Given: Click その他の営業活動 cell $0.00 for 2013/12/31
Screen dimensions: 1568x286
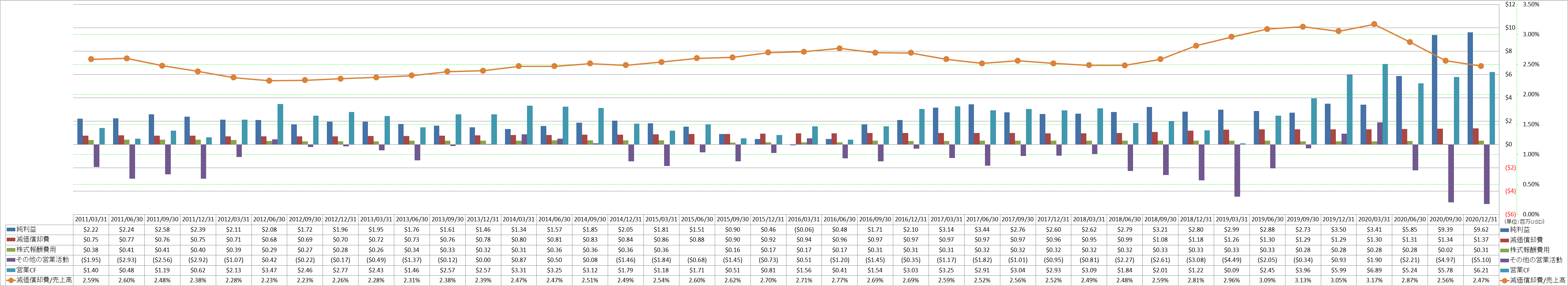Looking at the screenshot, I should [483, 260].
